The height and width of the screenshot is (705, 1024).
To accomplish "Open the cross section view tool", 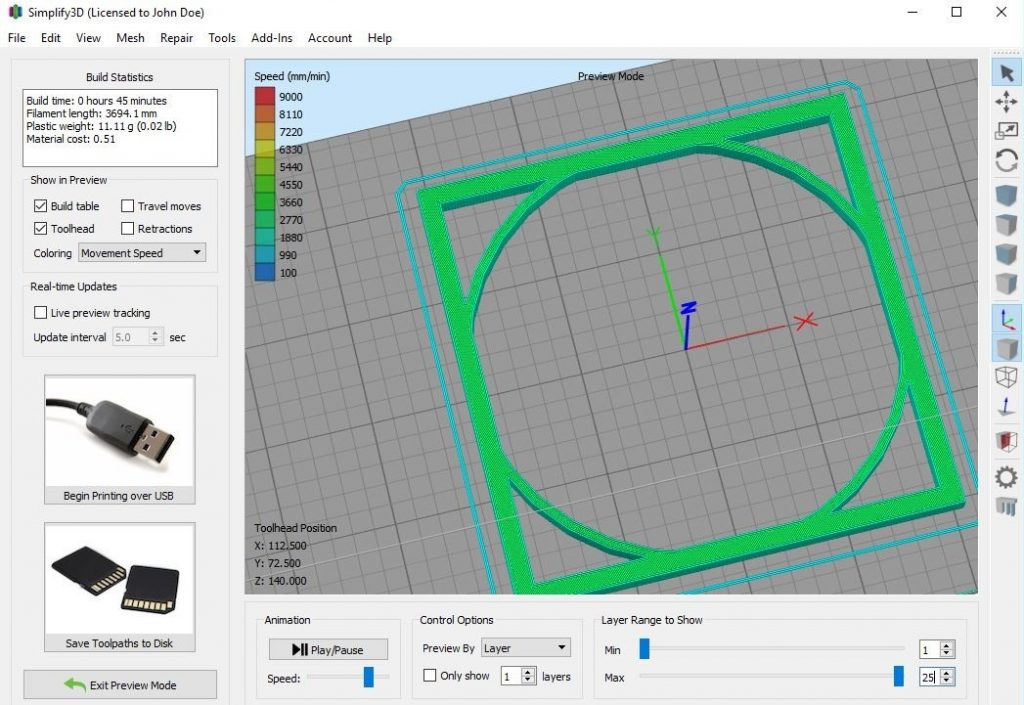I will 1006,441.
